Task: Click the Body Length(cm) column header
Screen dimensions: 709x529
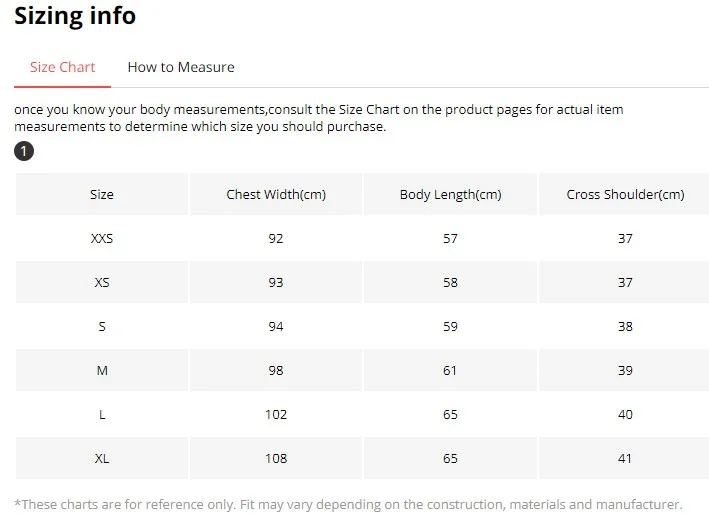Action: pyautogui.click(x=450, y=194)
